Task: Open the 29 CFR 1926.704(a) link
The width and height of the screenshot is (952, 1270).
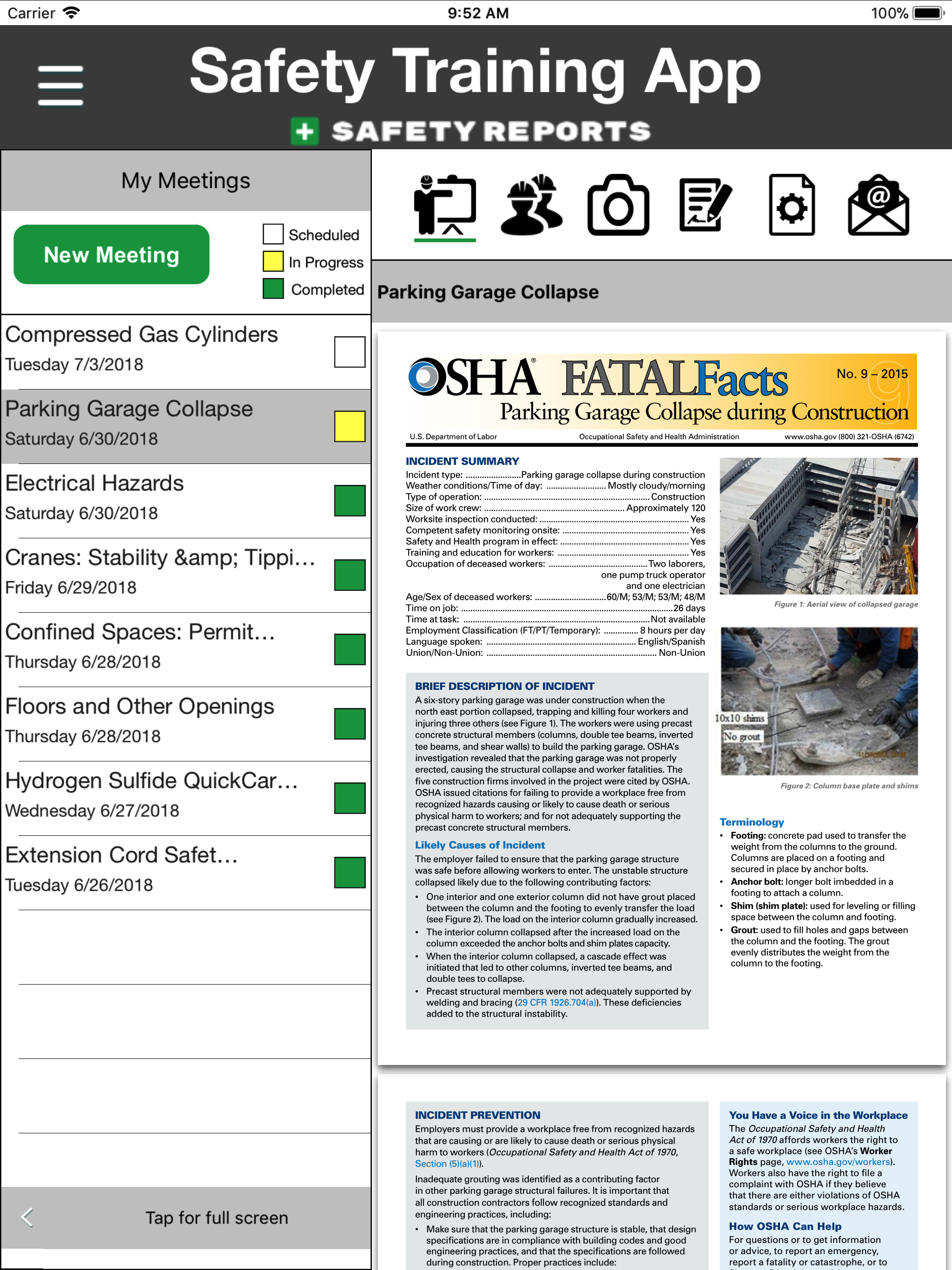Action: coord(556,1002)
